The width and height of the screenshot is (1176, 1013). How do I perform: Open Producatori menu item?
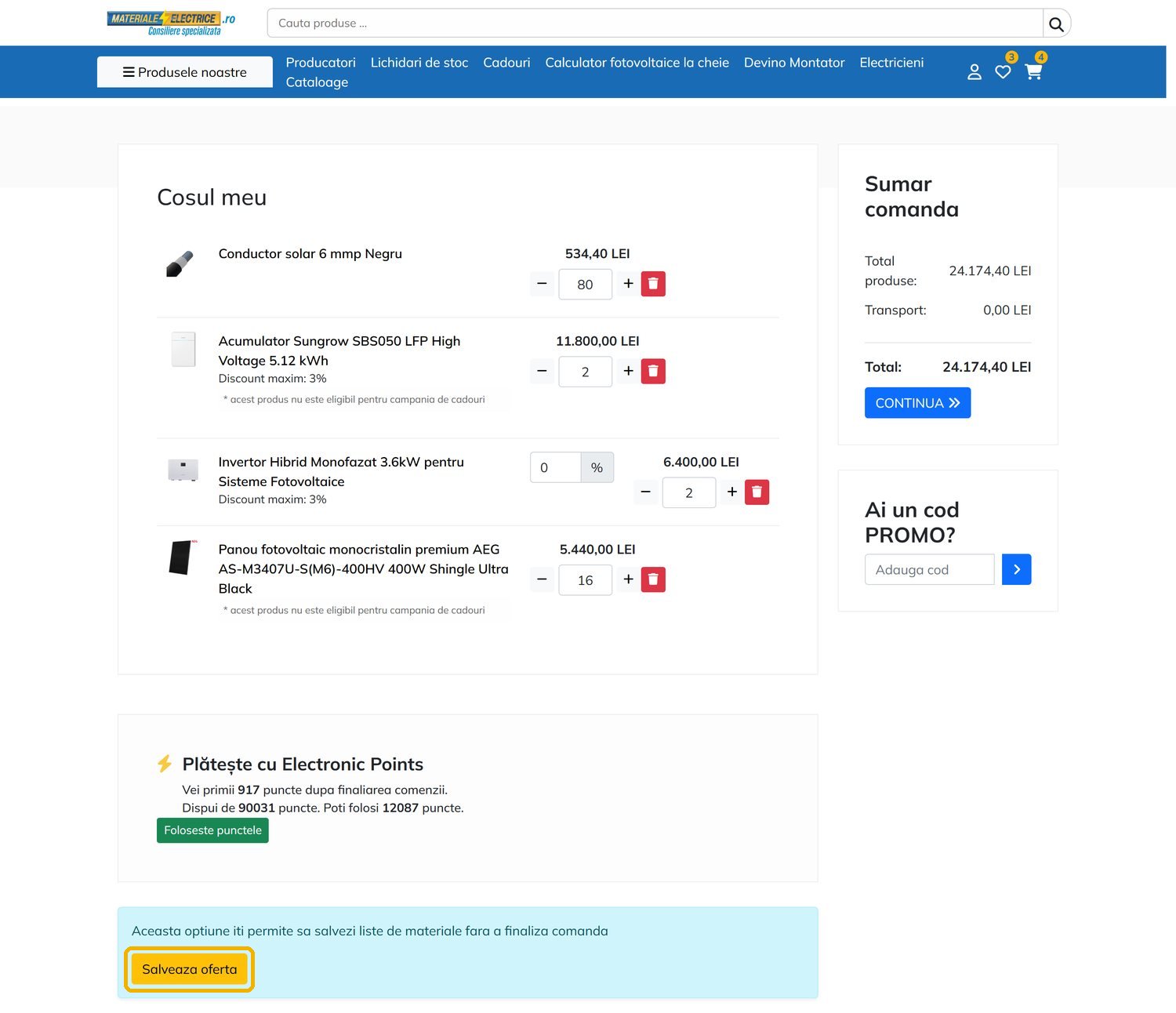(x=321, y=63)
